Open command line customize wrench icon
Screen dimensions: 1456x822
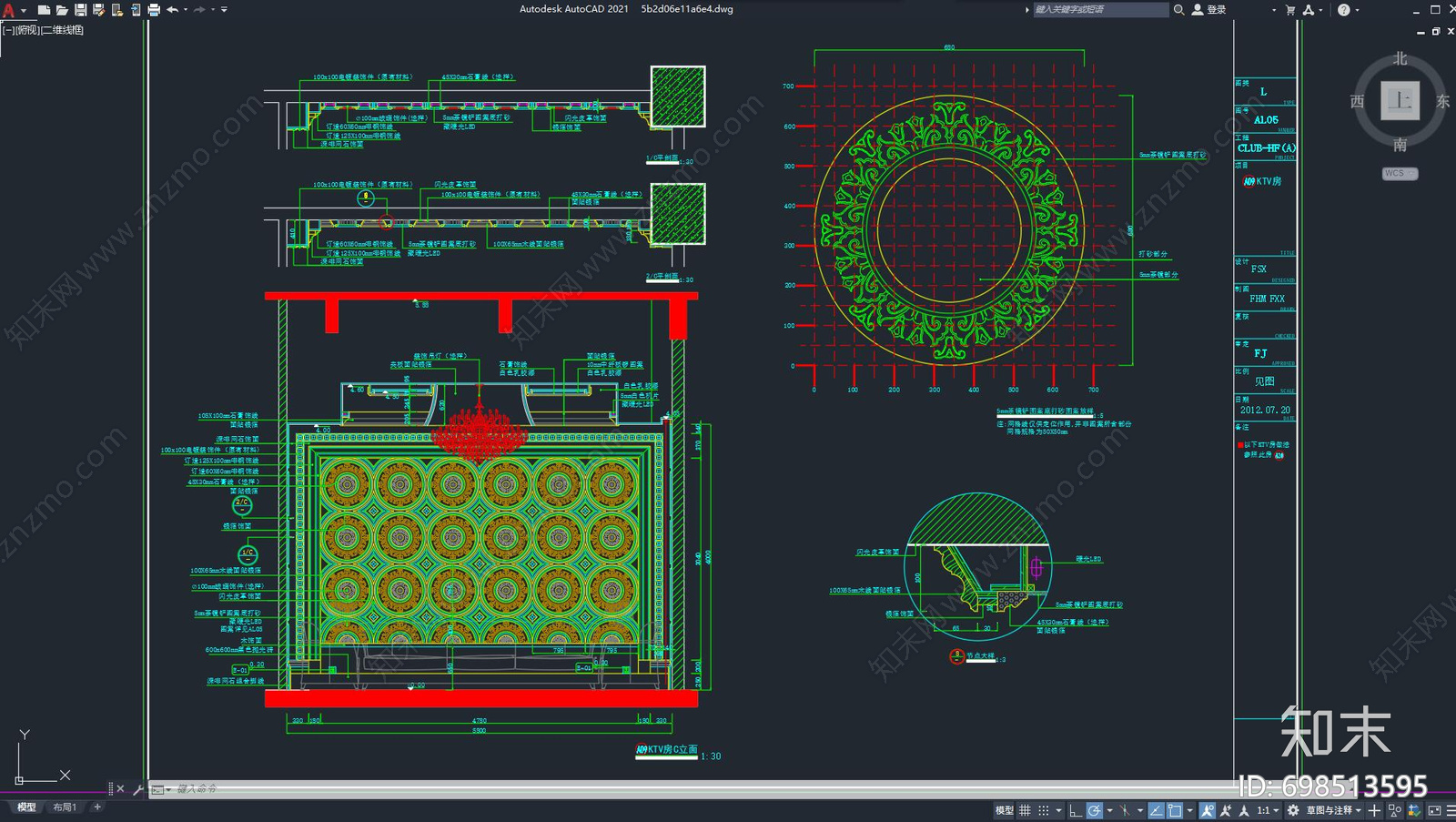point(138,789)
